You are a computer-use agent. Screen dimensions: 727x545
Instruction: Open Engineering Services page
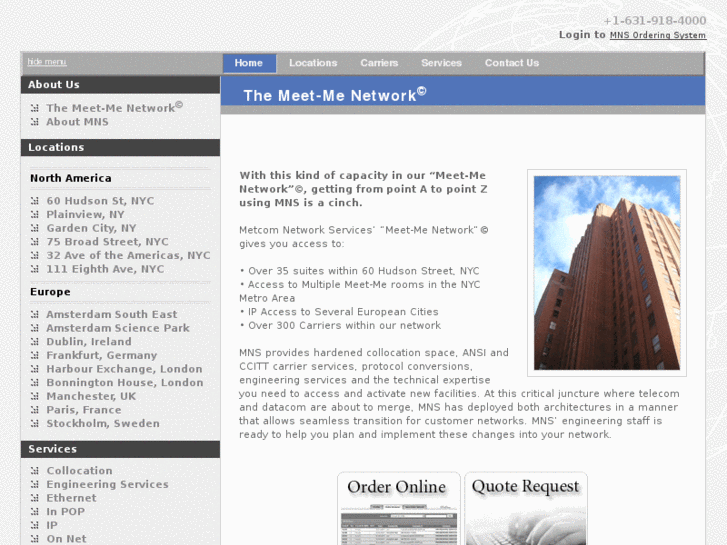(x=107, y=484)
